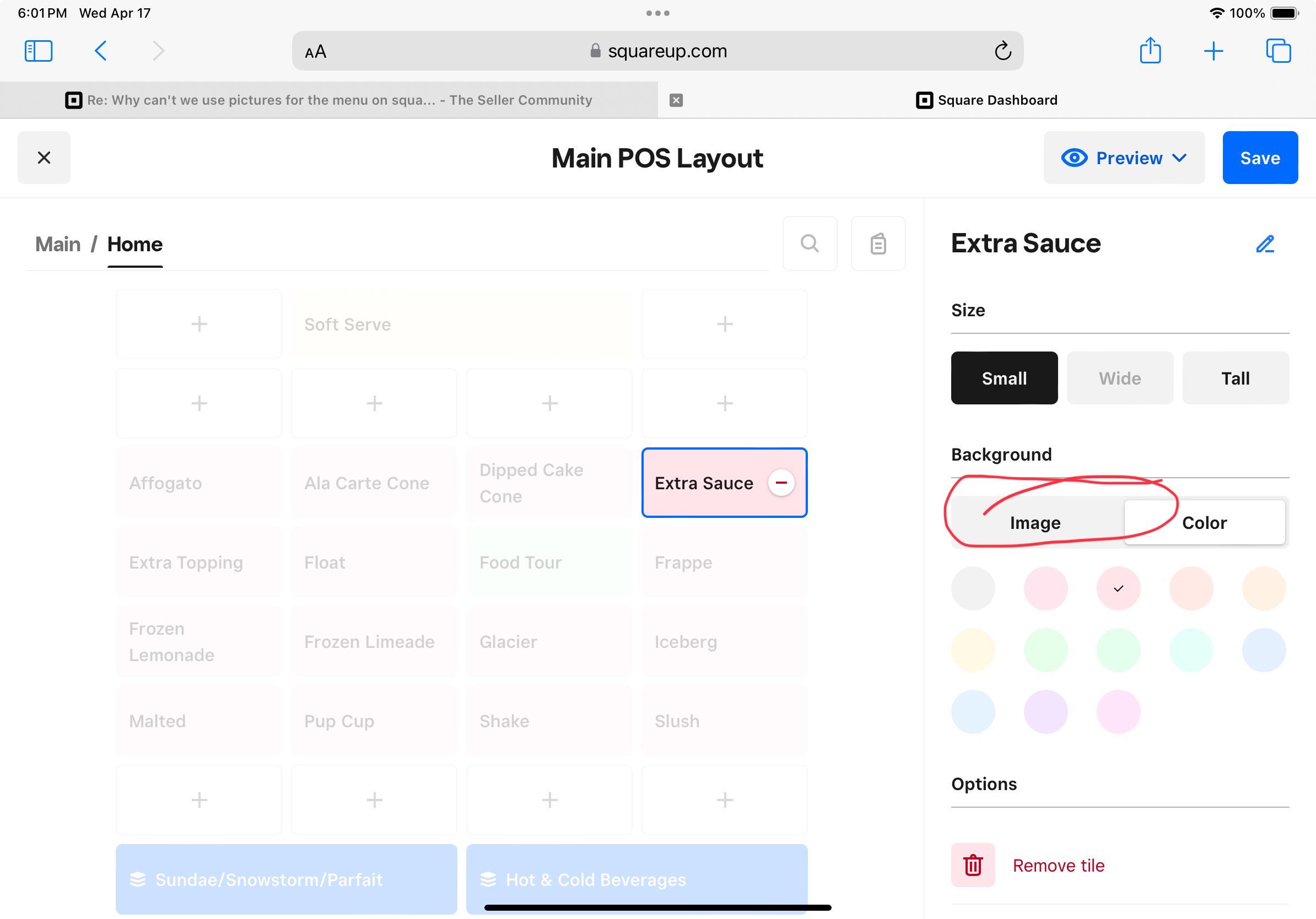Screen dimensions: 1316x919
Task: Click the Remove tile text link
Action: click(x=1058, y=865)
